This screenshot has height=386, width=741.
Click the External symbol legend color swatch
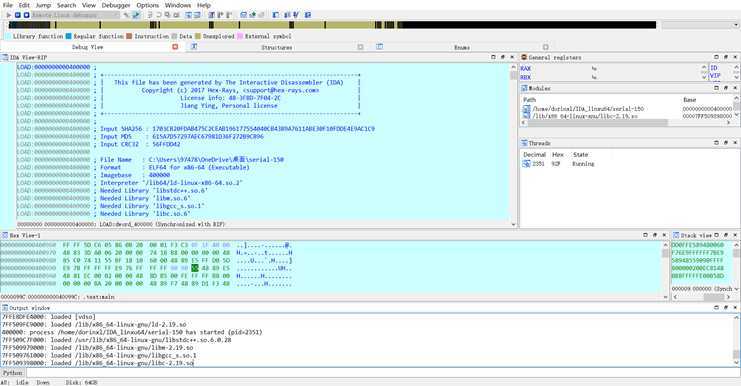click(240, 36)
